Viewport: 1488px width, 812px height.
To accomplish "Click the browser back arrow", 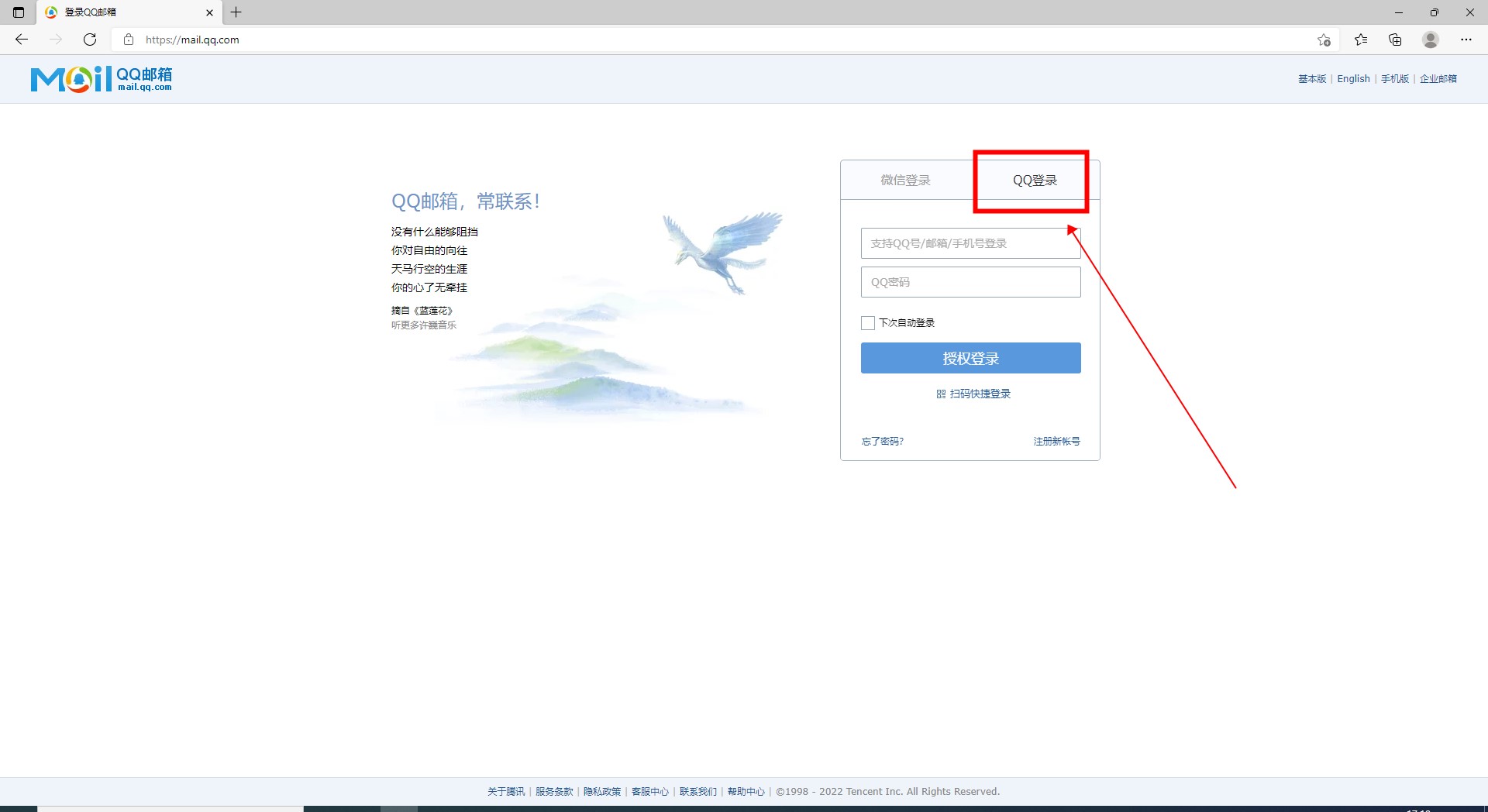I will point(22,40).
